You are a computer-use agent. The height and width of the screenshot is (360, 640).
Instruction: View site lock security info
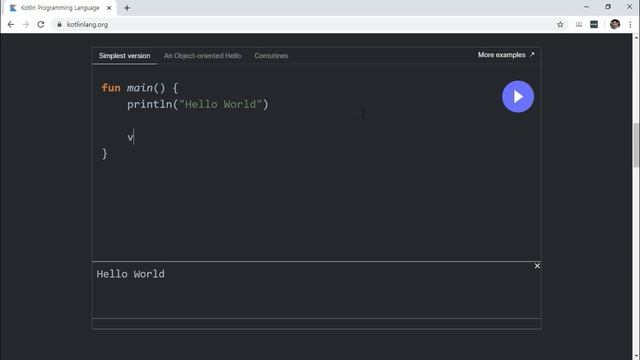[60, 24]
